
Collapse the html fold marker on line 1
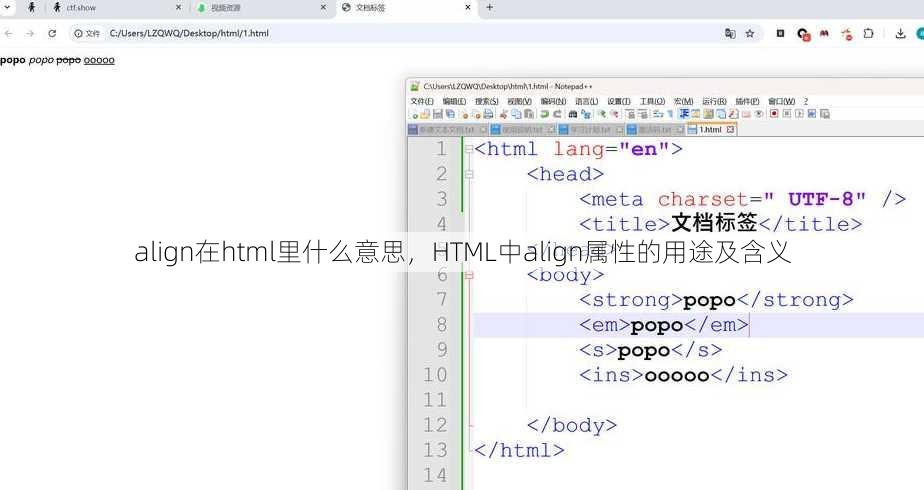click(x=469, y=149)
